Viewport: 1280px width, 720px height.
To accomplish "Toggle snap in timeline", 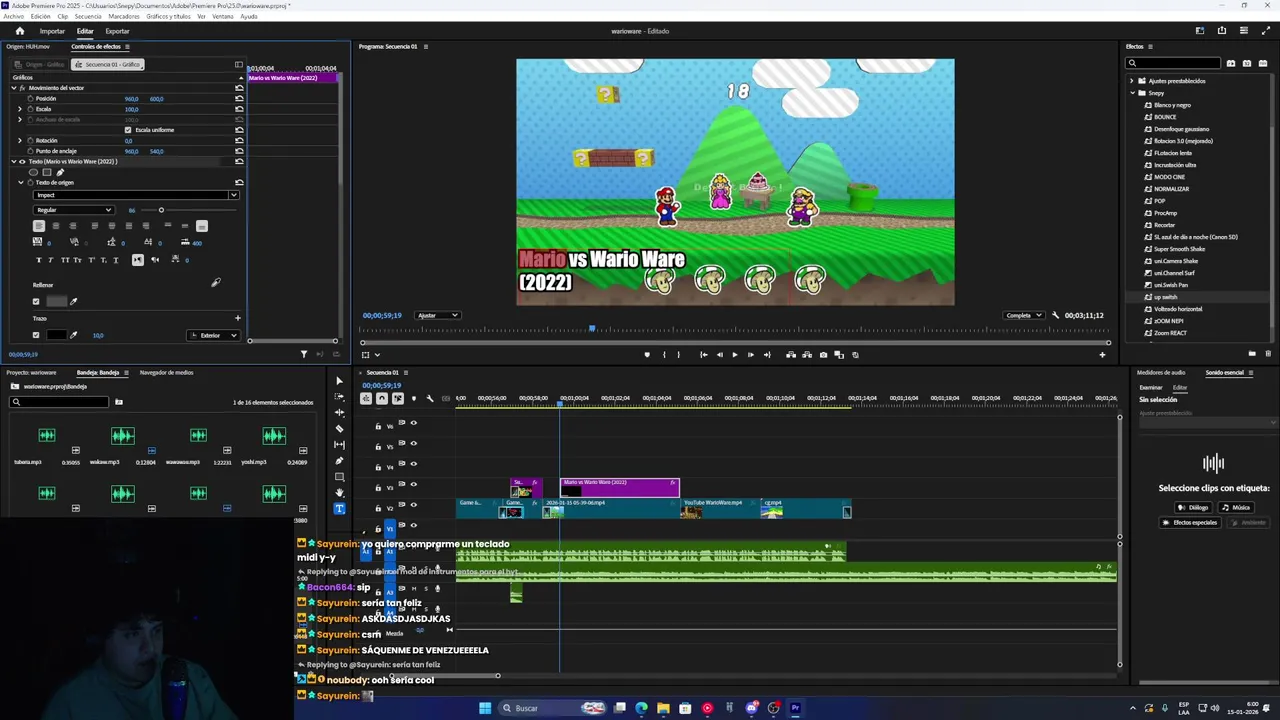I will 382,398.
